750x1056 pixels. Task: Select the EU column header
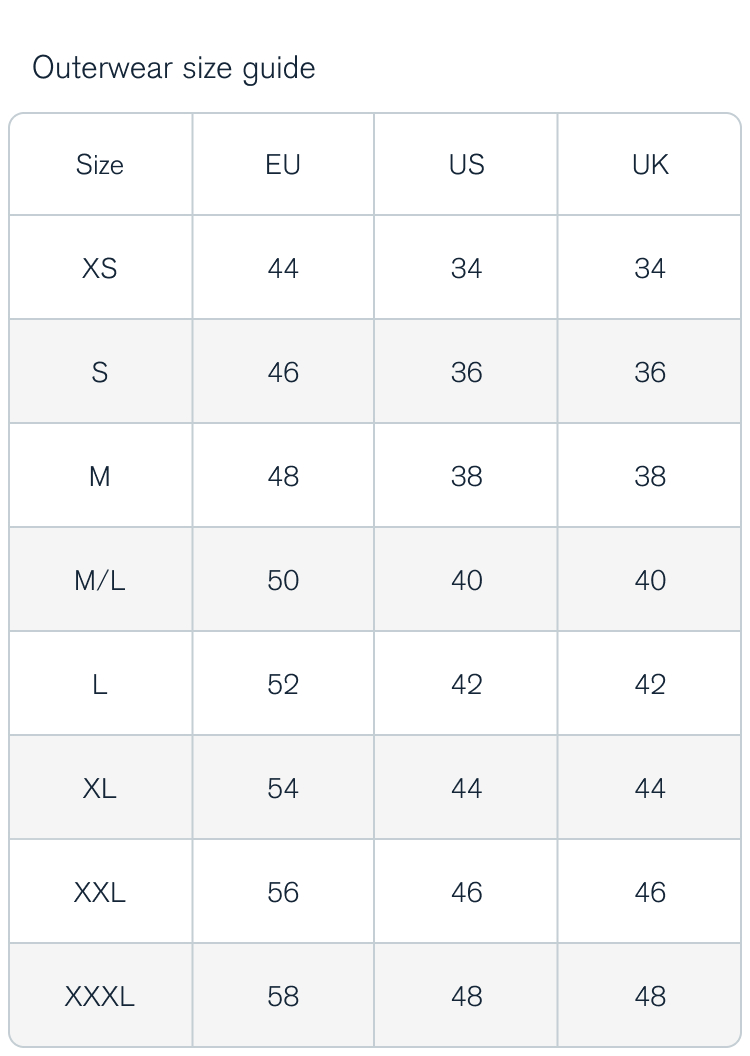(283, 165)
